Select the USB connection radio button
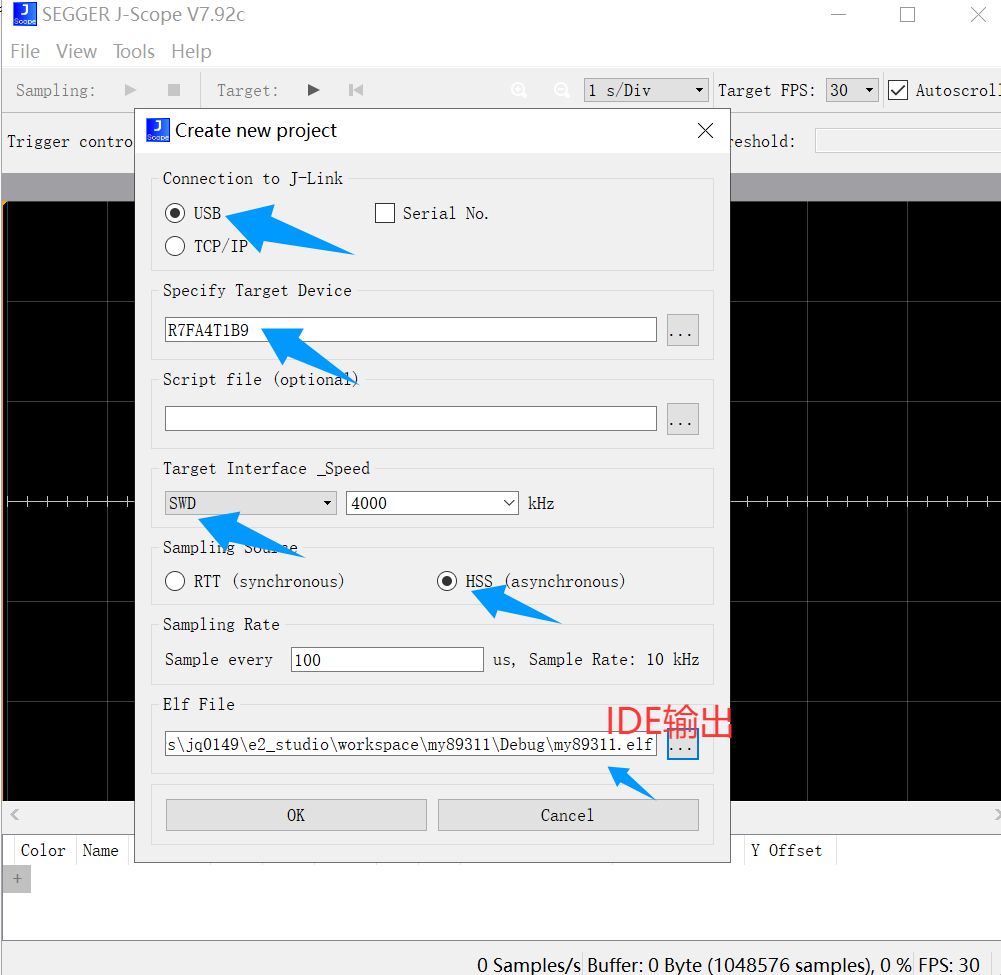Viewport: 1001px width, 975px height. click(x=175, y=213)
